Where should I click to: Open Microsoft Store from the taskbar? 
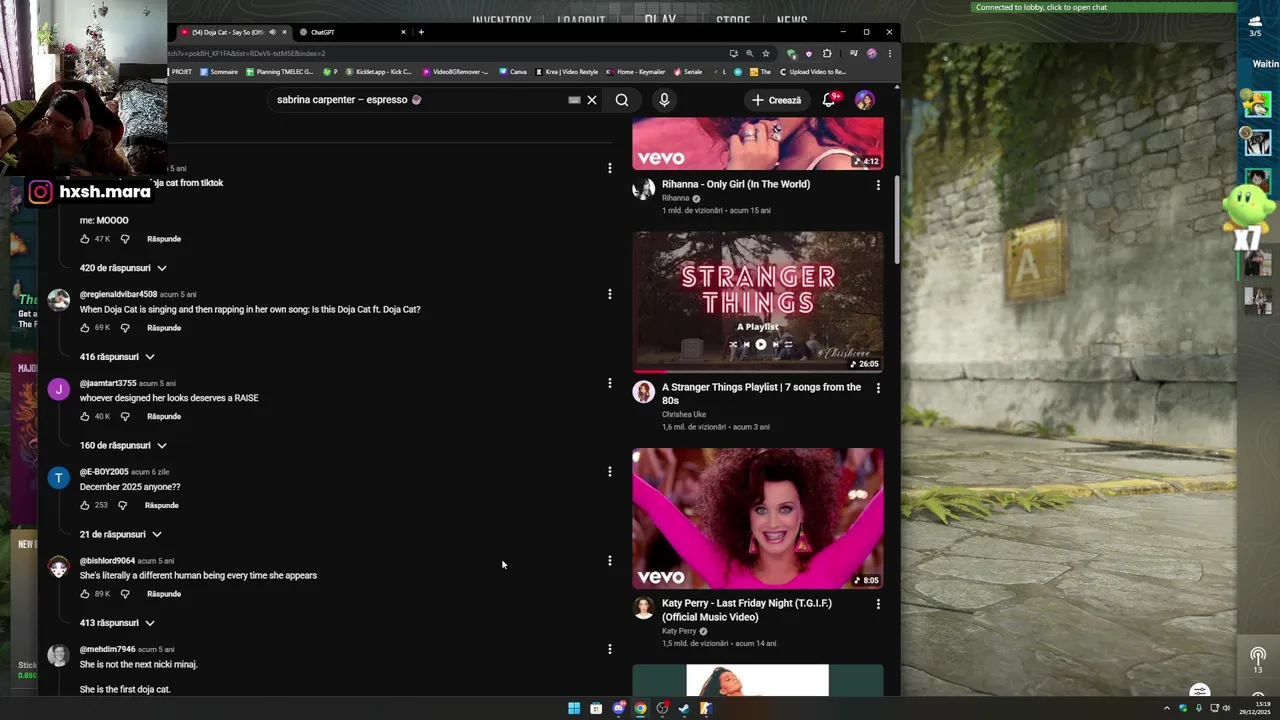[x=596, y=708]
